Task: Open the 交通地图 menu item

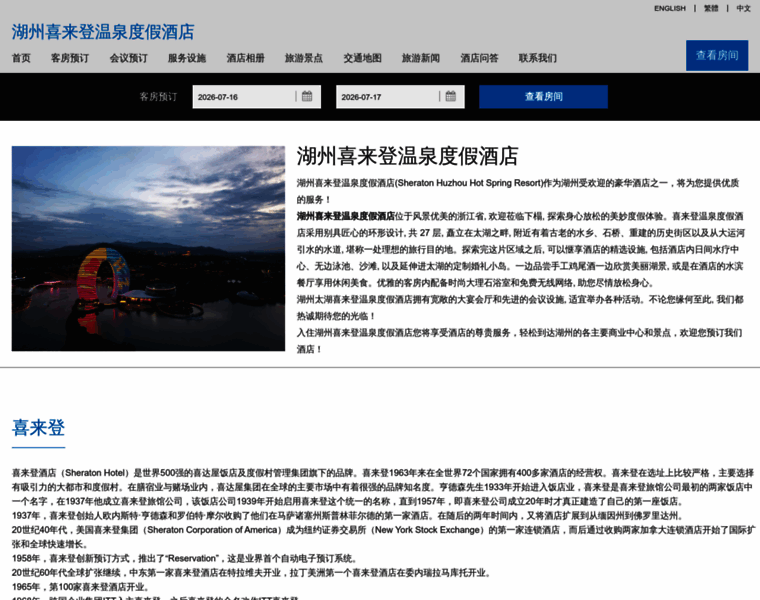Action: (x=363, y=58)
